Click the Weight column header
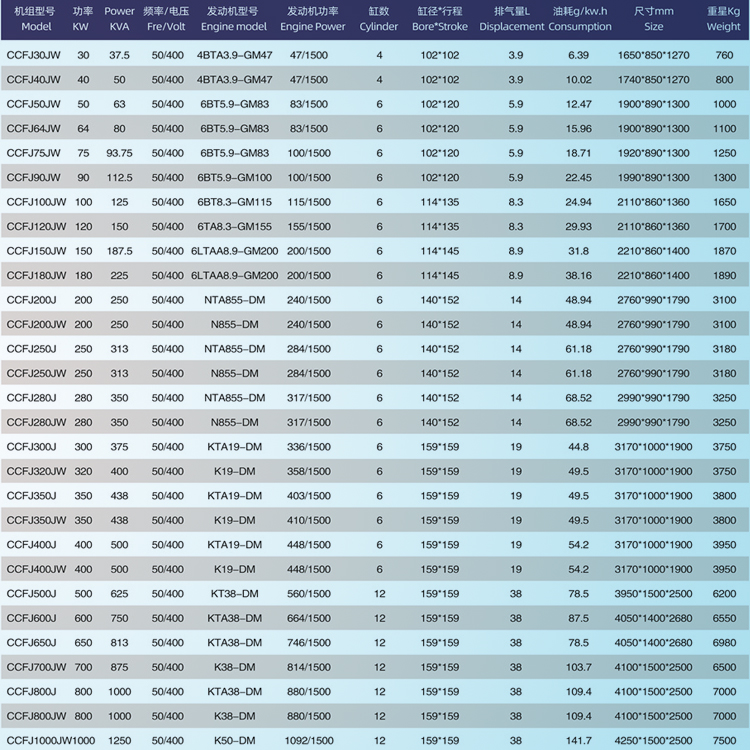 click(x=724, y=19)
